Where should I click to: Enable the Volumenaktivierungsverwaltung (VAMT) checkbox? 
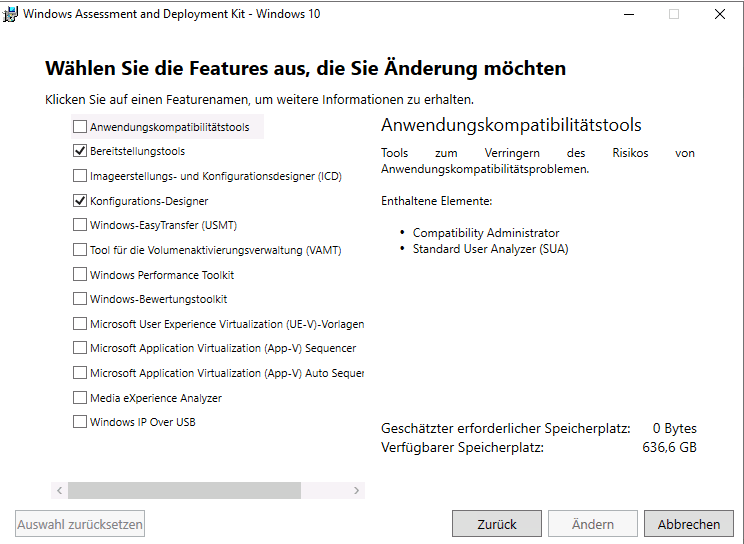tap(80, 250)
